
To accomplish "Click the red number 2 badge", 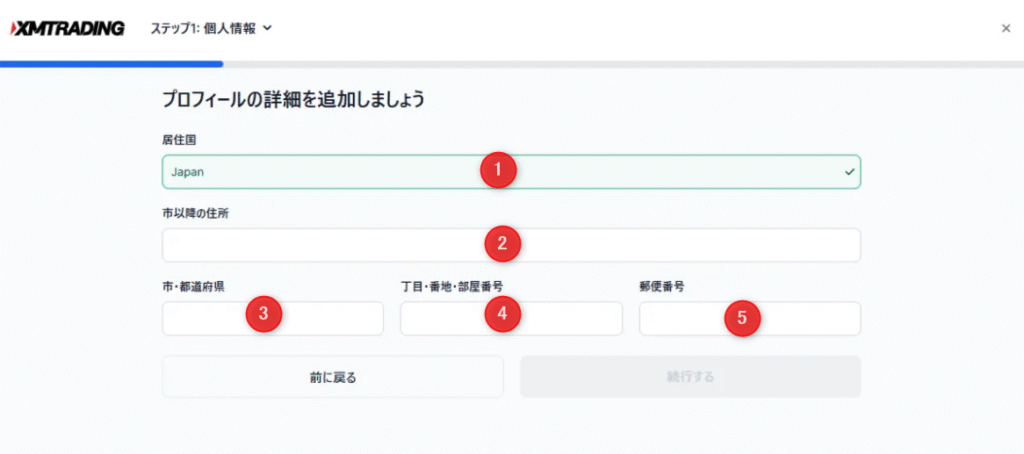I will [503, 242].
